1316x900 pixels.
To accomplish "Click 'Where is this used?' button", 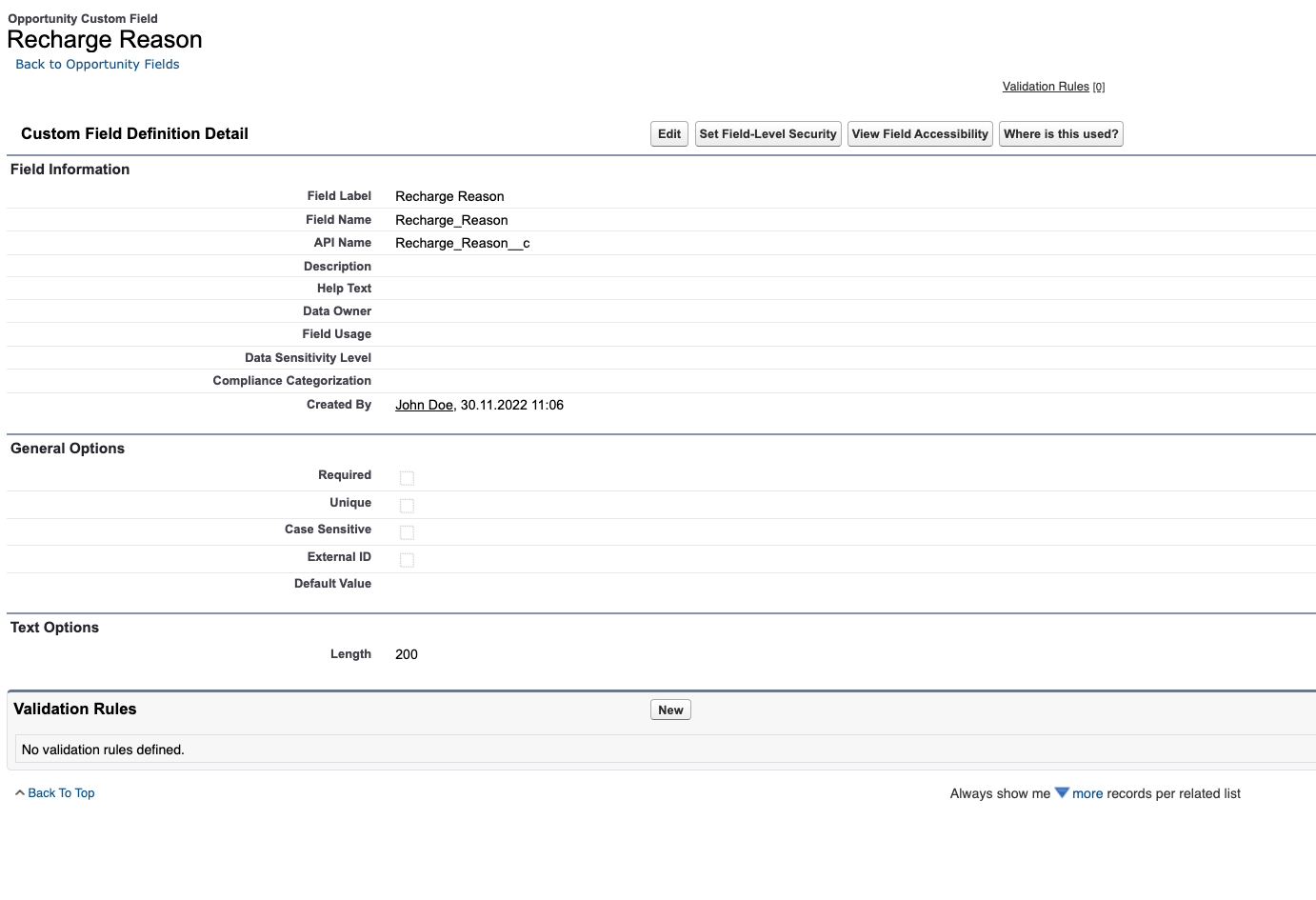I will tap(1061, 134).
